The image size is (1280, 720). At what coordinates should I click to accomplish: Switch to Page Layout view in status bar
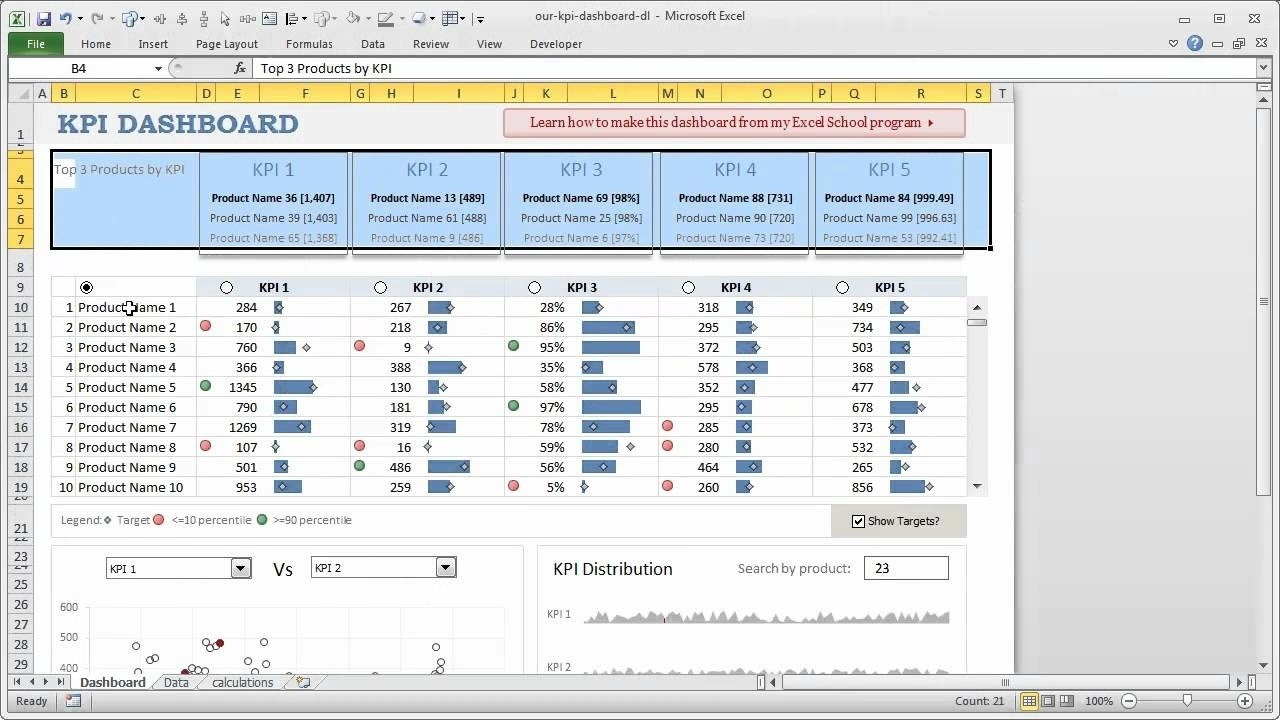[1048, 701]
